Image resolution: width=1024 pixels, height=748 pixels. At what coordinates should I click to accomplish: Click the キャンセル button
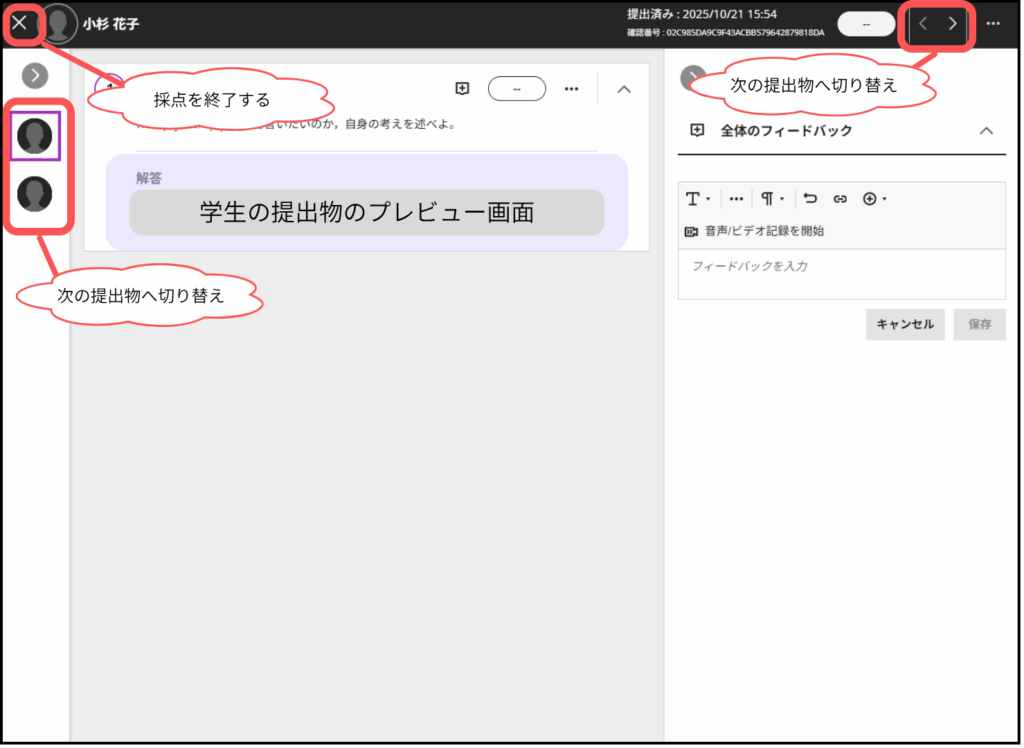[x=905, y=324]
